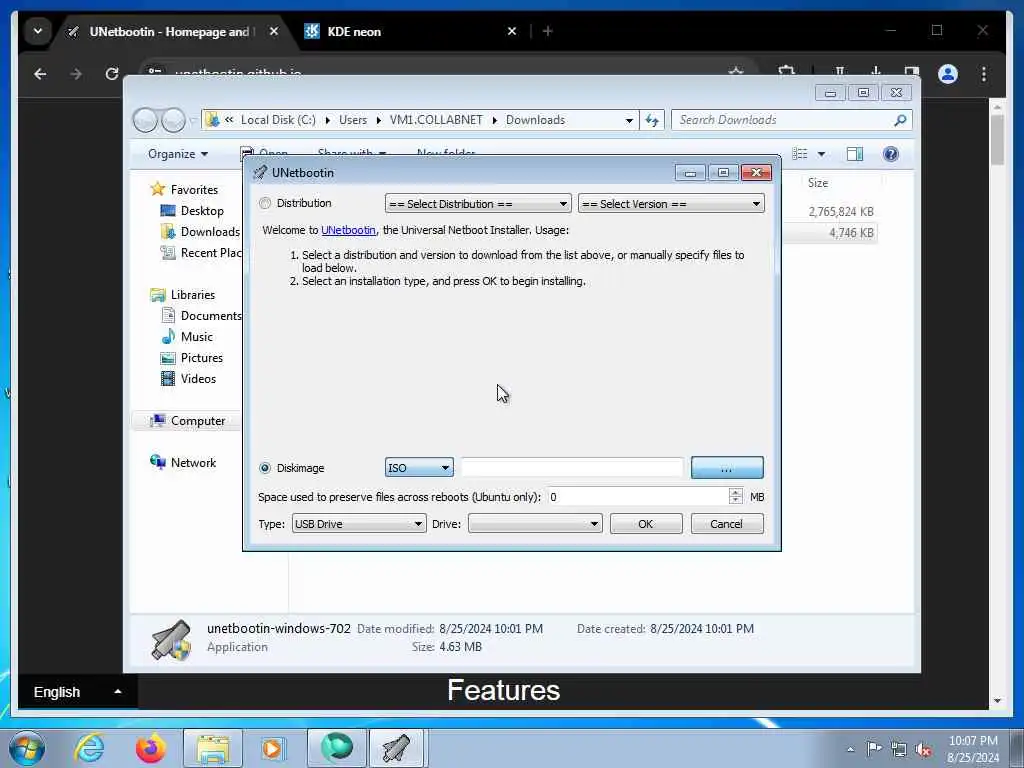Click the Explorer refresh button

click(652, 120)
